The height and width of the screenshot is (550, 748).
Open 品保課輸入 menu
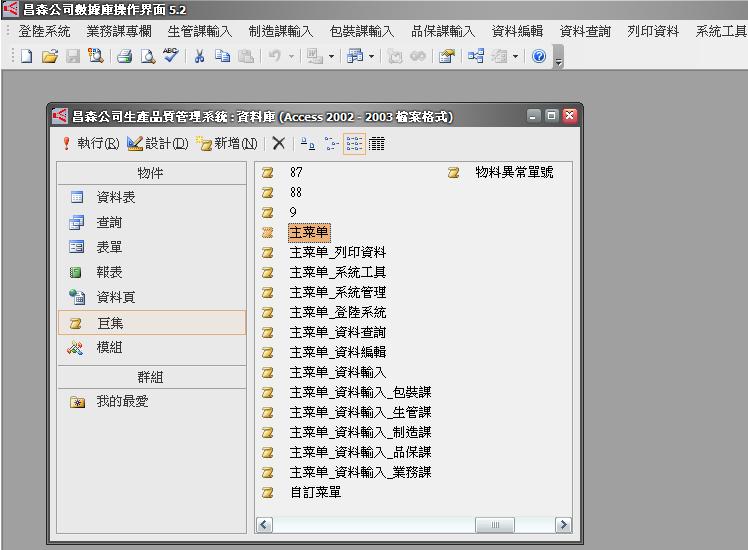point(443,31)
